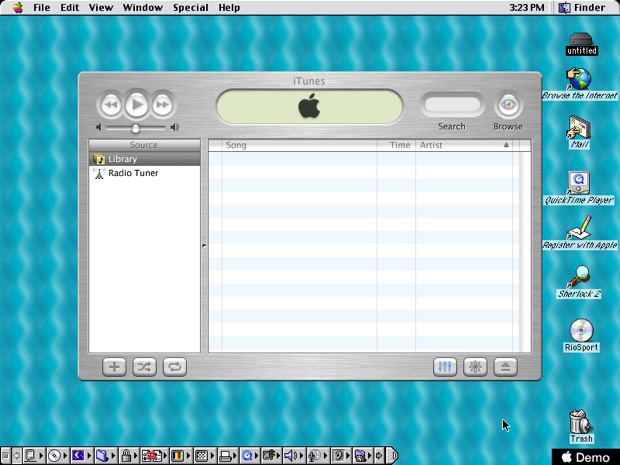620x465 pixels.
Task: Select Library in the Source list
Action: point(145,159)
